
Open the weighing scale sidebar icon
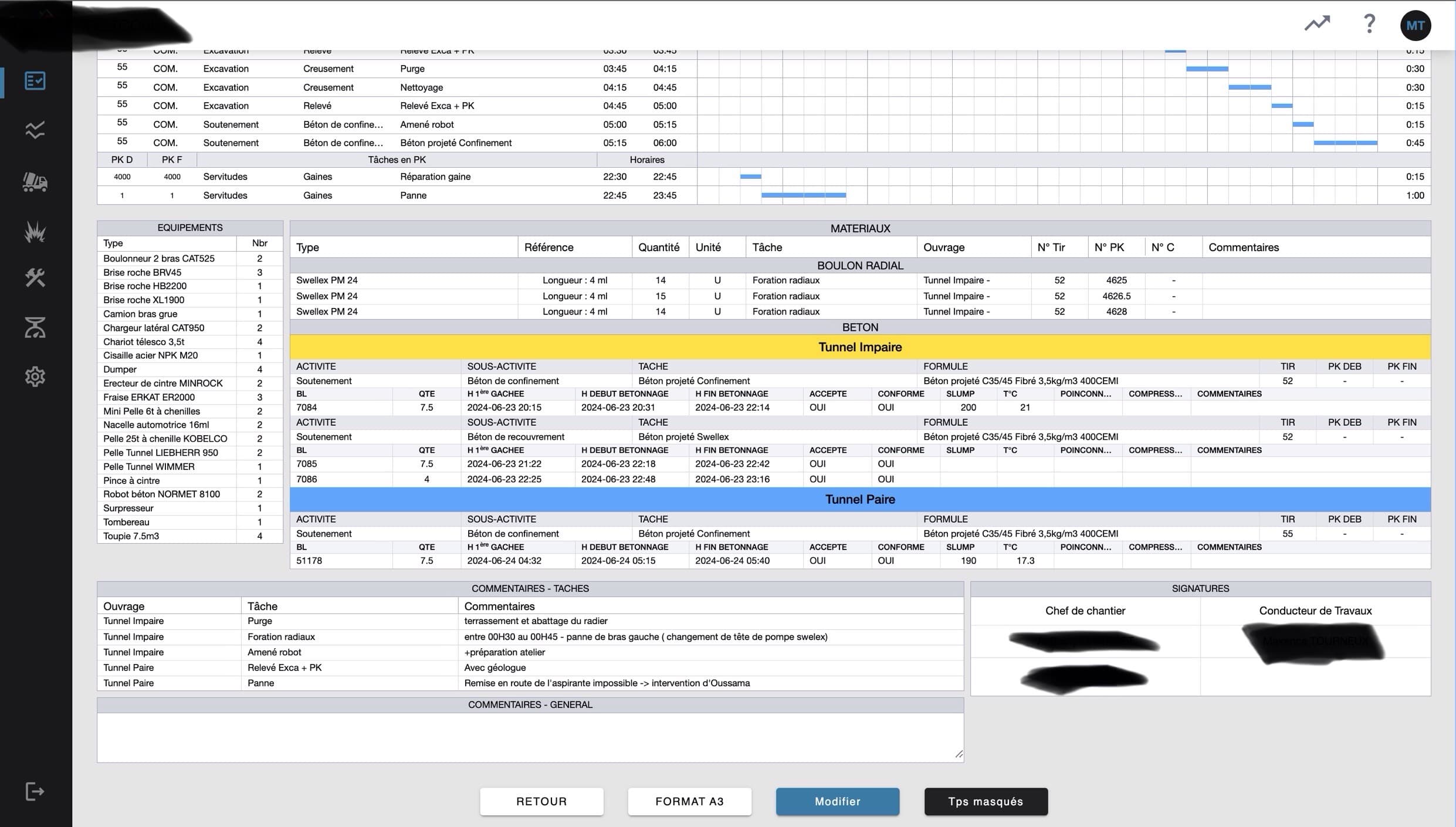click(x=35, y=327)
